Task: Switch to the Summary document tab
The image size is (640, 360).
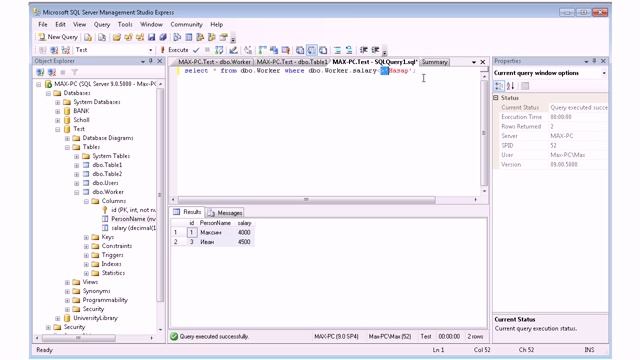Action: click(435, 62)
